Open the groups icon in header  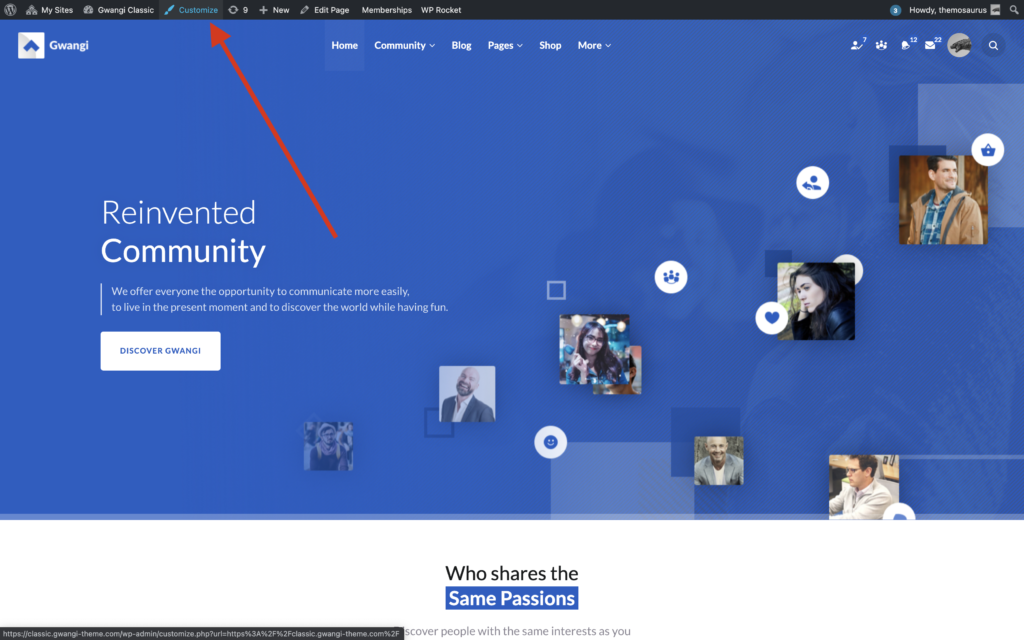(x=881, y=45)
